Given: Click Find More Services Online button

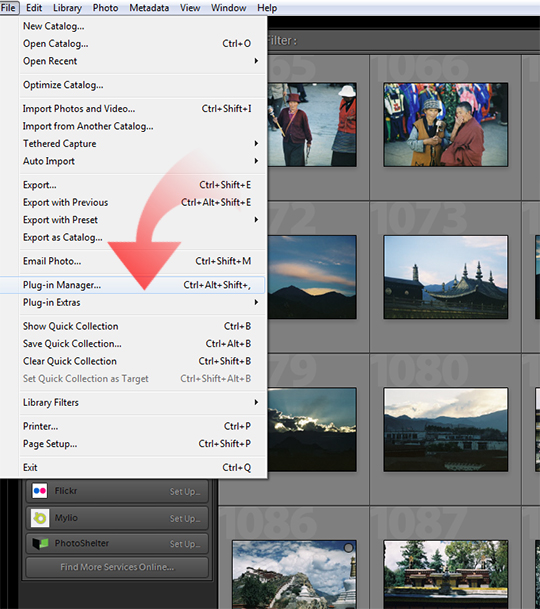Looking at the screenshot, I should (x=117, y=567).
